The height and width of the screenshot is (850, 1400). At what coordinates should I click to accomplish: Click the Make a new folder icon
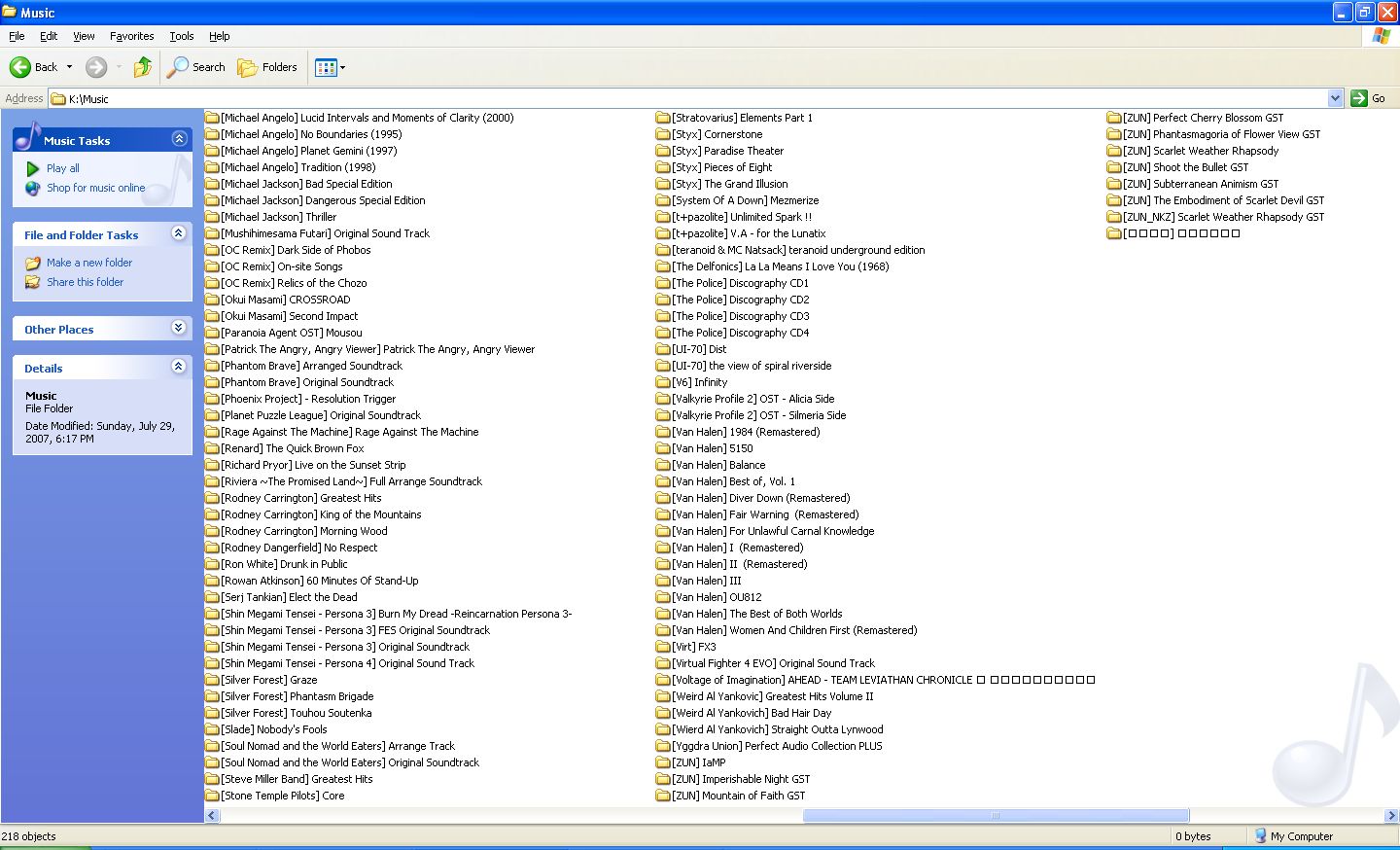tap(33, 263)
